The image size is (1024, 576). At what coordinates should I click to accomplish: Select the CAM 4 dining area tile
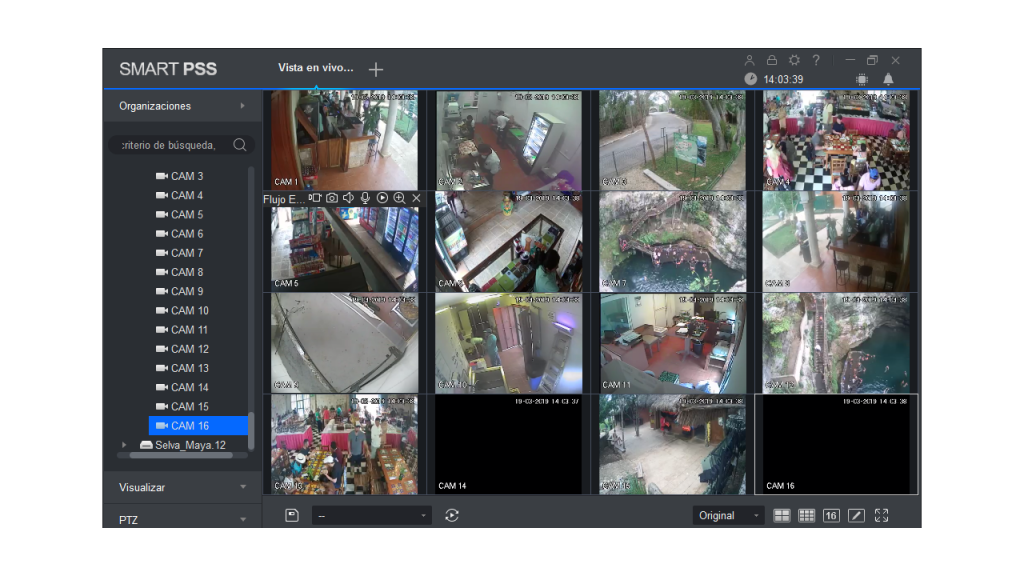[x=836, y=140]
